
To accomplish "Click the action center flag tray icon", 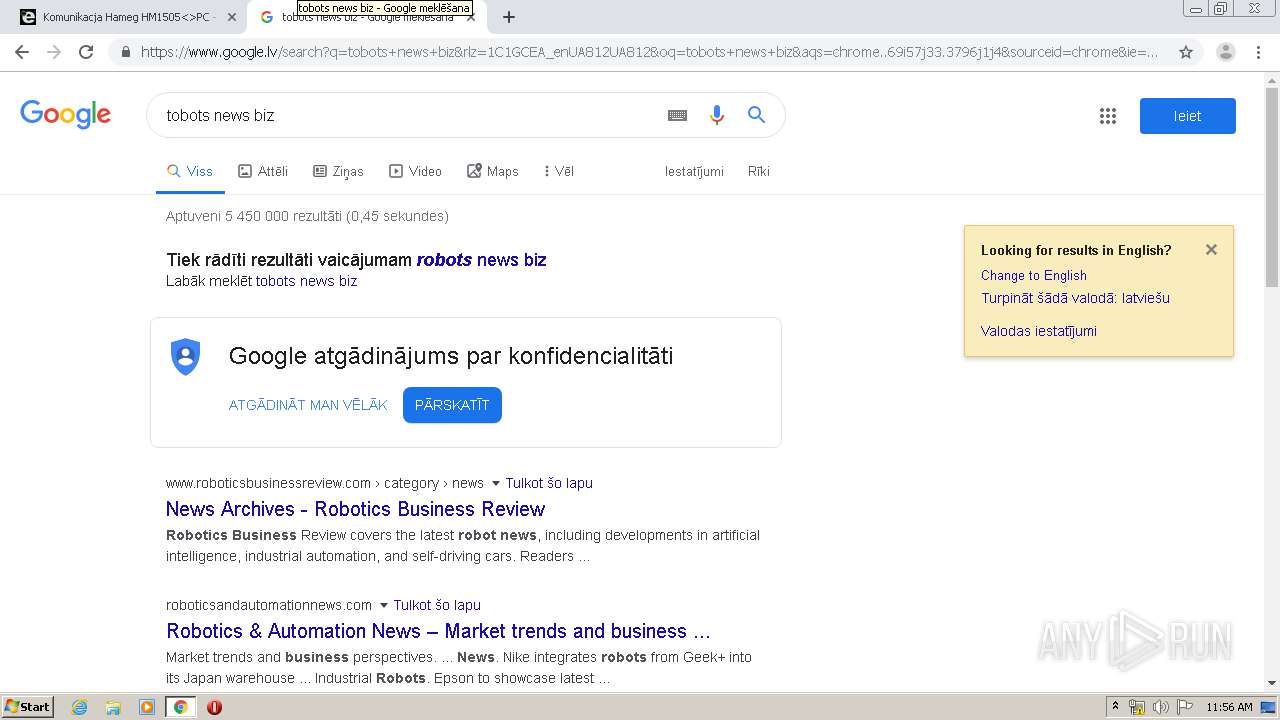I will point(1184,707).
